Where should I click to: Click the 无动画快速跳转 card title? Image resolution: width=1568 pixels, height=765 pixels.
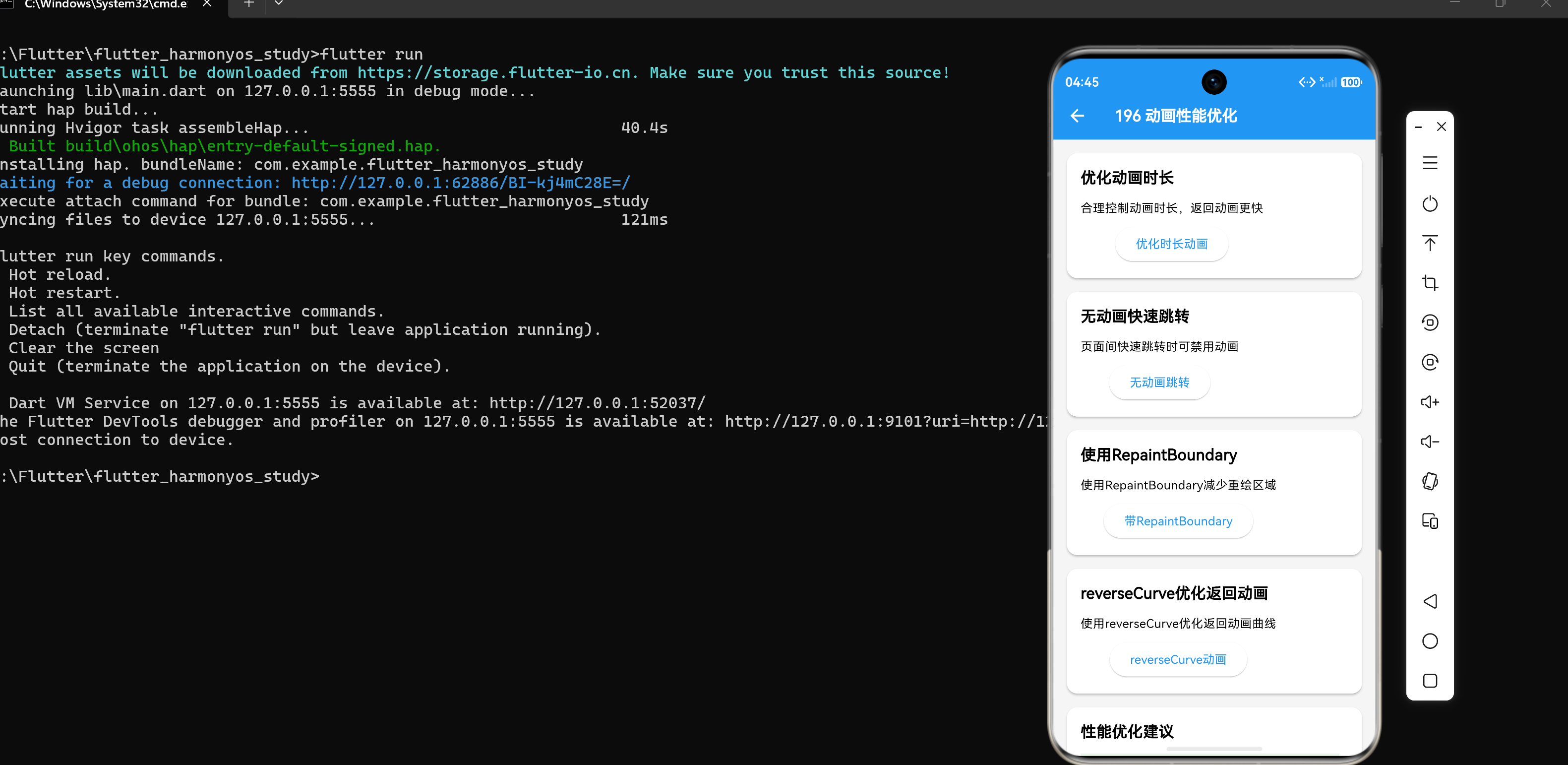[x=1135, y=316]
